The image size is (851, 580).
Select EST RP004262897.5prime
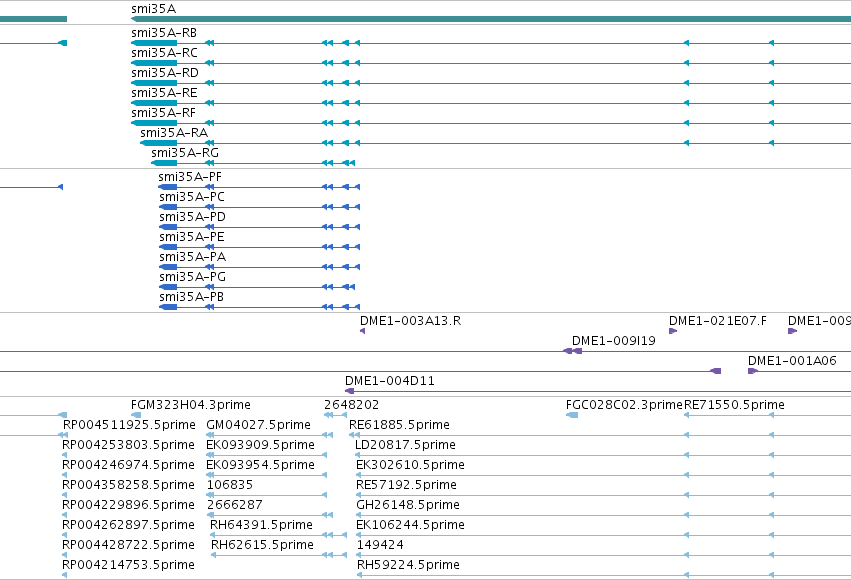tap(128, 526)
